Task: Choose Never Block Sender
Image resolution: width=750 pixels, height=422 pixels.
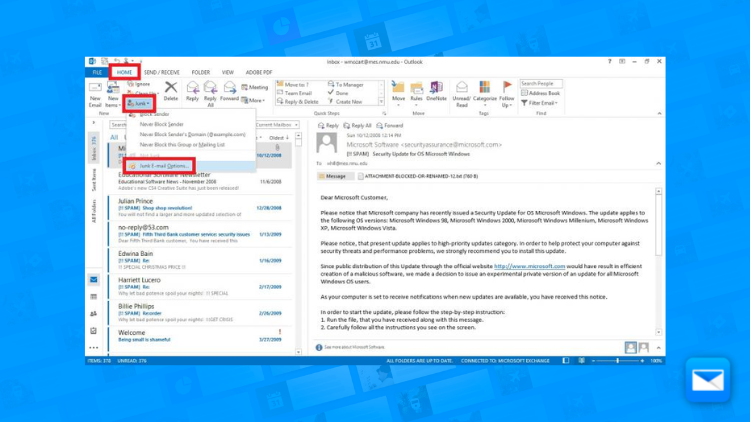Action: click(191, 124)
